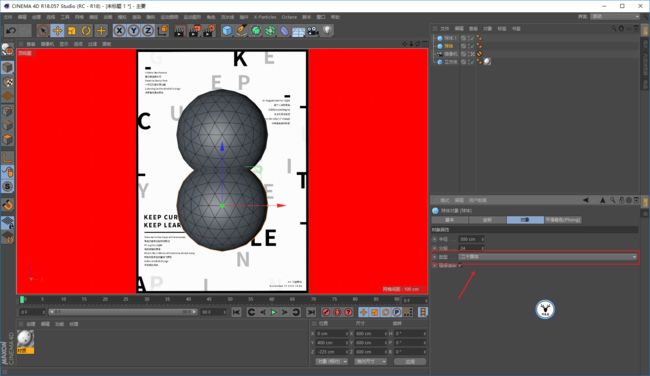Click the Apply coordinates button

pos(410,361)
